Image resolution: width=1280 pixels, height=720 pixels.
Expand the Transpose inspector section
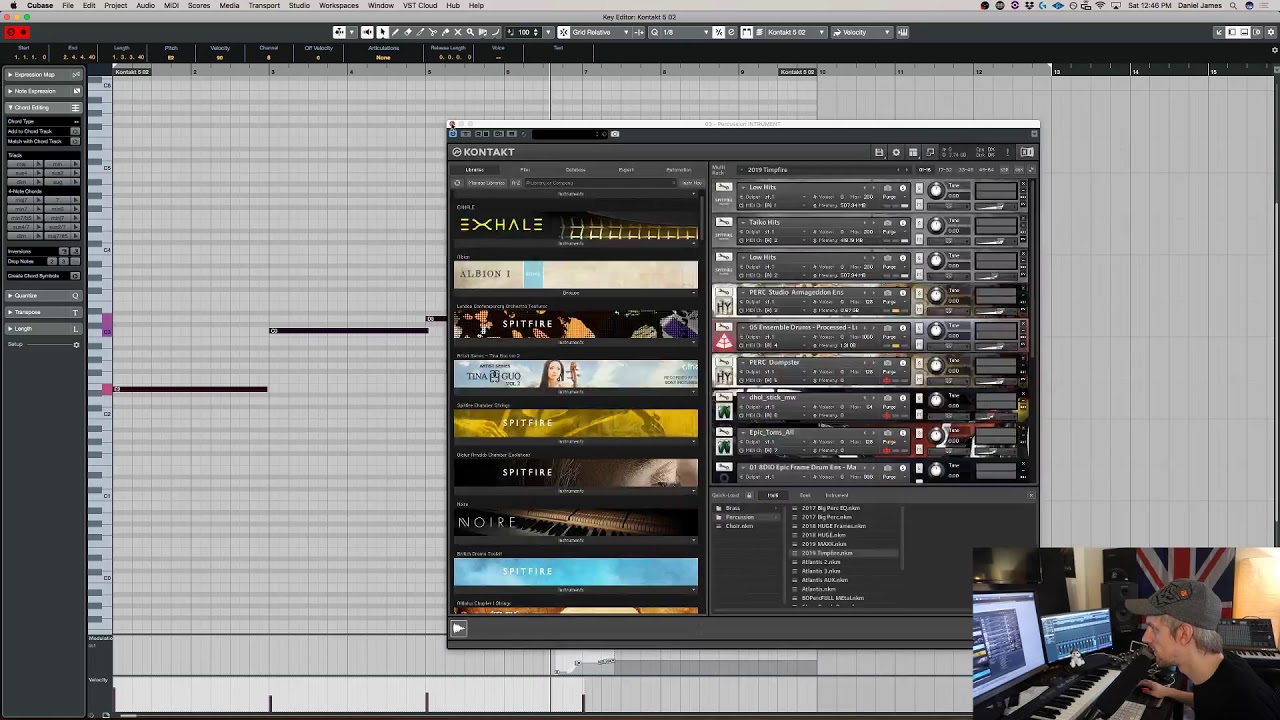(44, 312)
